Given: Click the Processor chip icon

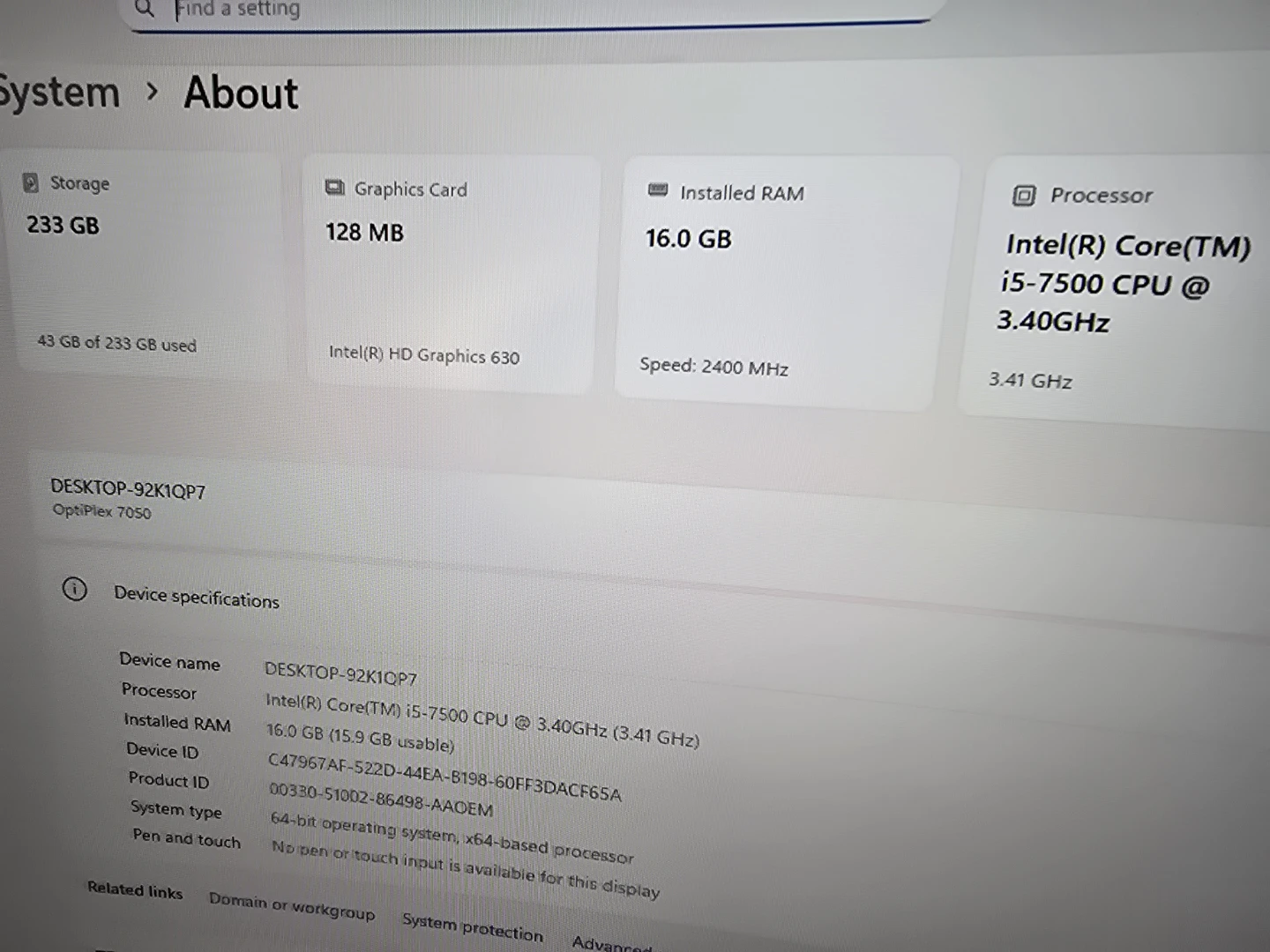Looking at the screenshot, I should pos(1023,196).
